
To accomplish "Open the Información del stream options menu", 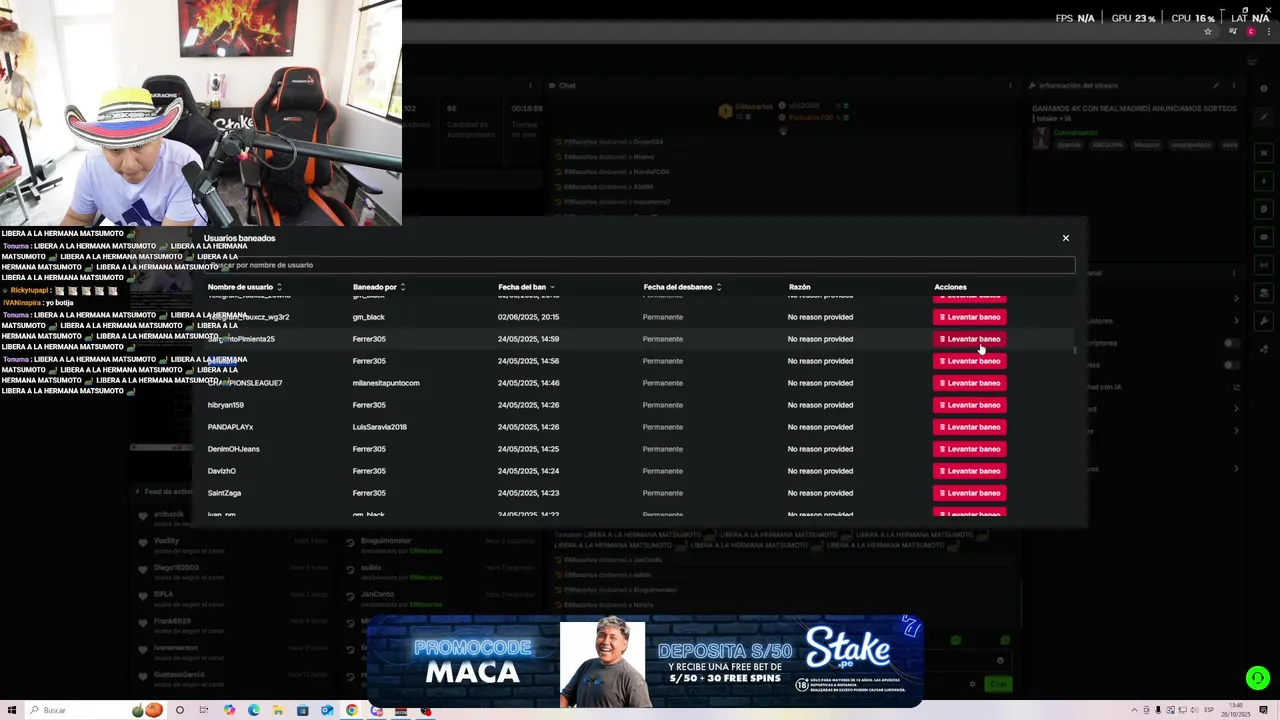I will pyautogui.click(x=1233, y=86).
